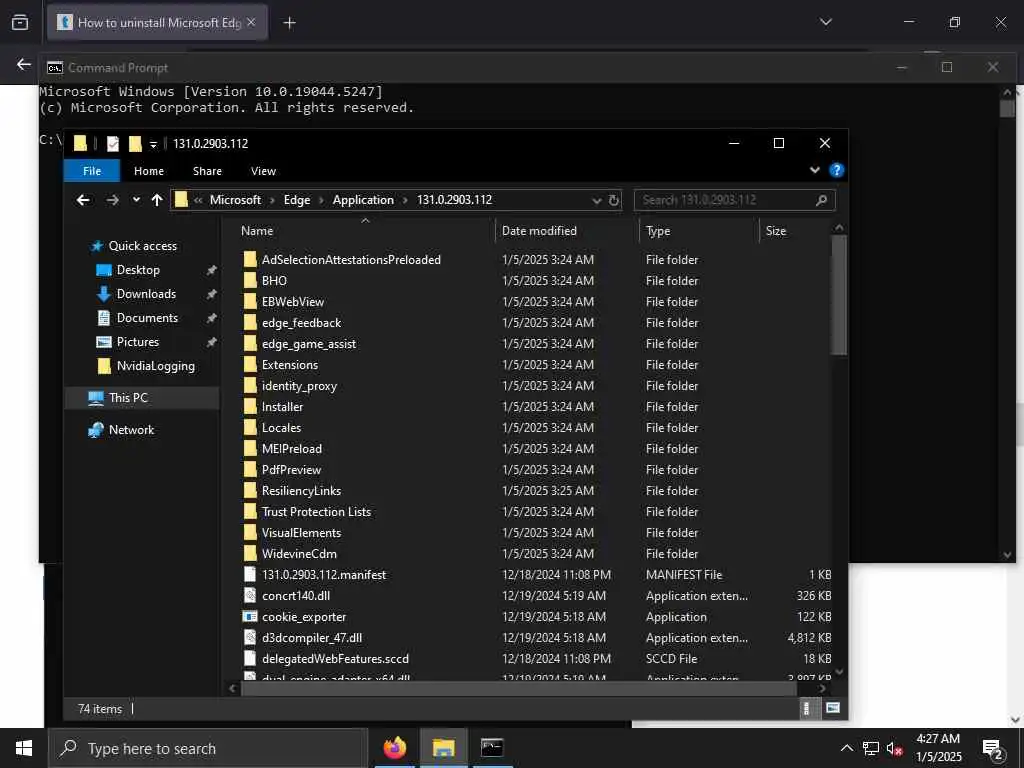Open recent locations dropdown arrow
This screenshot has width=1024, height=768.
click(136, 200)
